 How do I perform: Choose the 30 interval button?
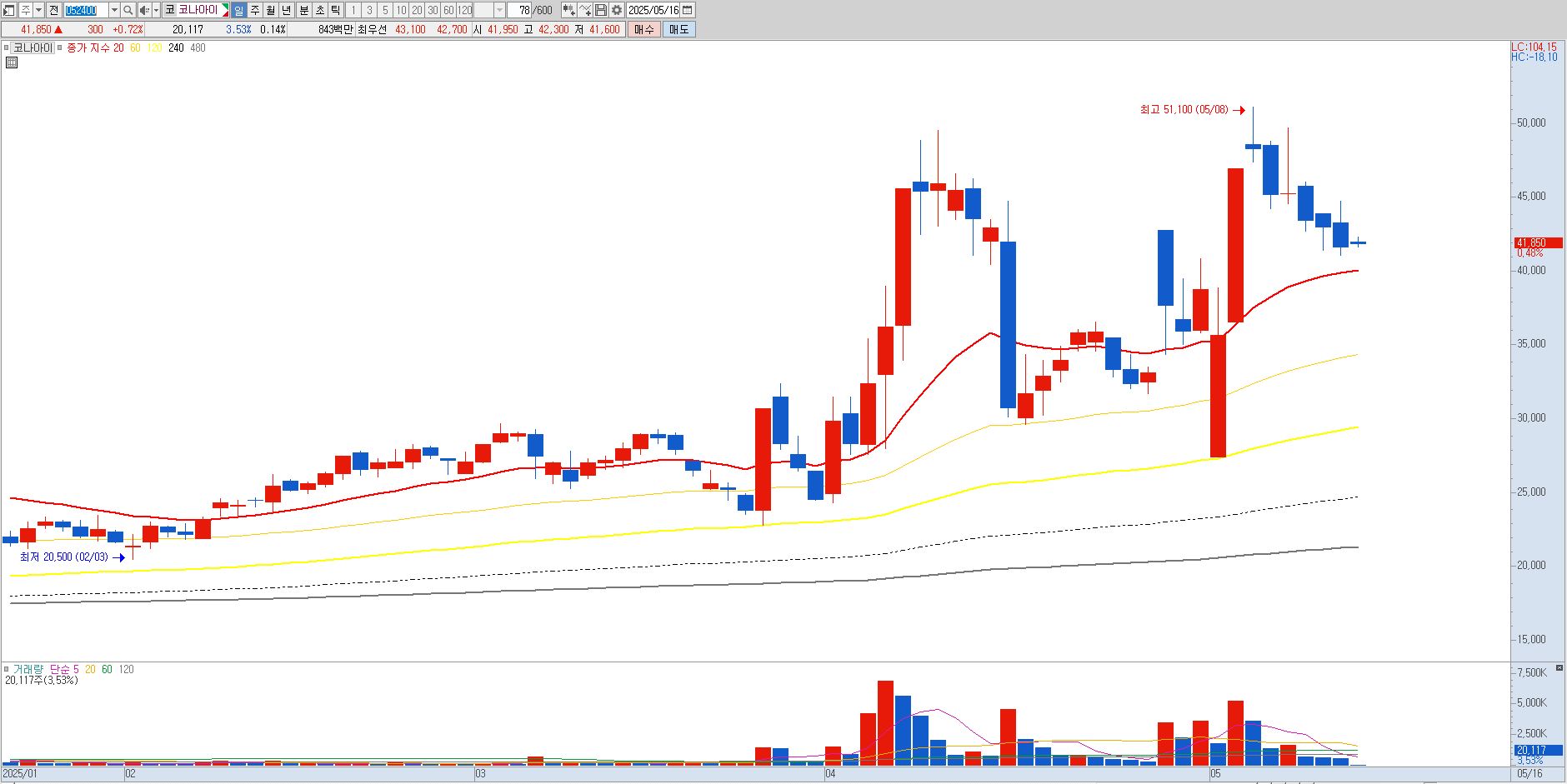[x=433, y=10]
